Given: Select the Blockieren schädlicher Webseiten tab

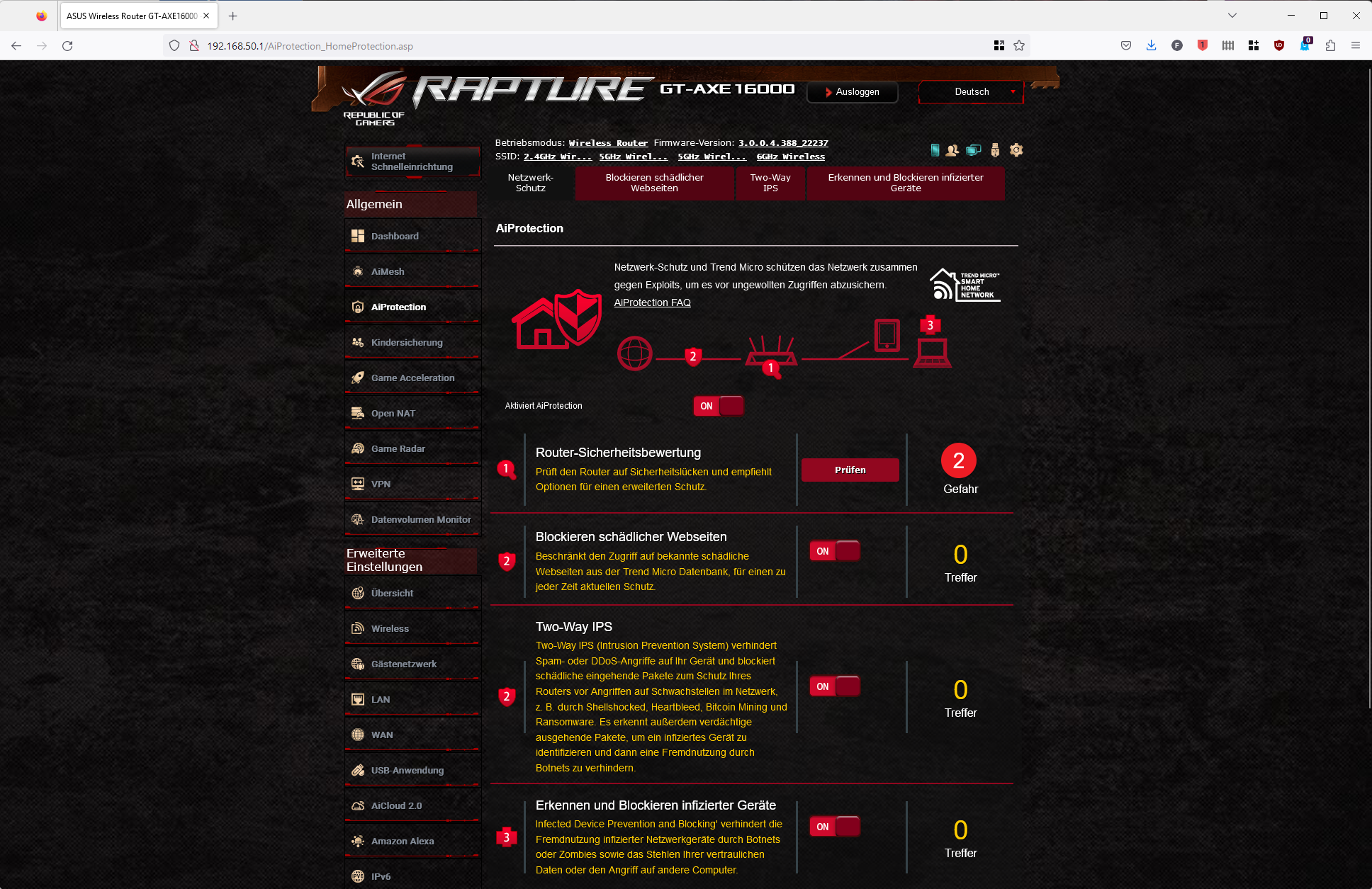Looking at the screenshot, I should [x=654, y=183].
